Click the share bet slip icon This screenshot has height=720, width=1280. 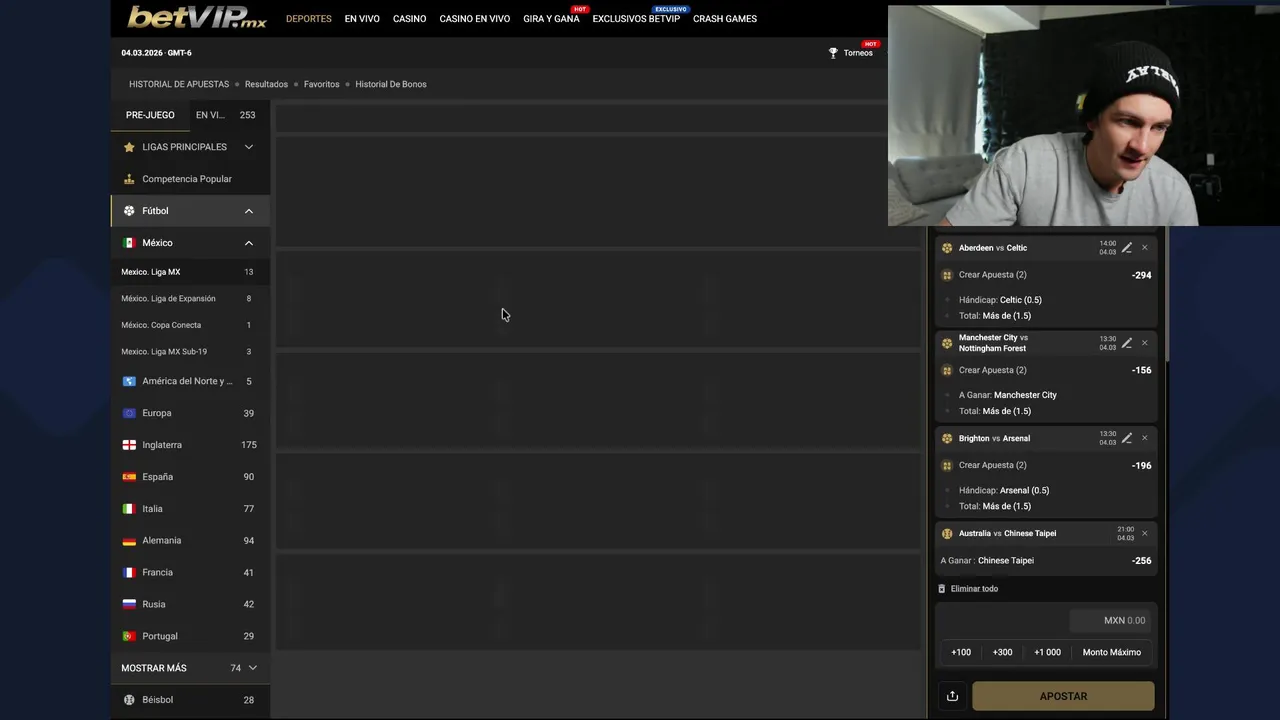tap(952, 696)
